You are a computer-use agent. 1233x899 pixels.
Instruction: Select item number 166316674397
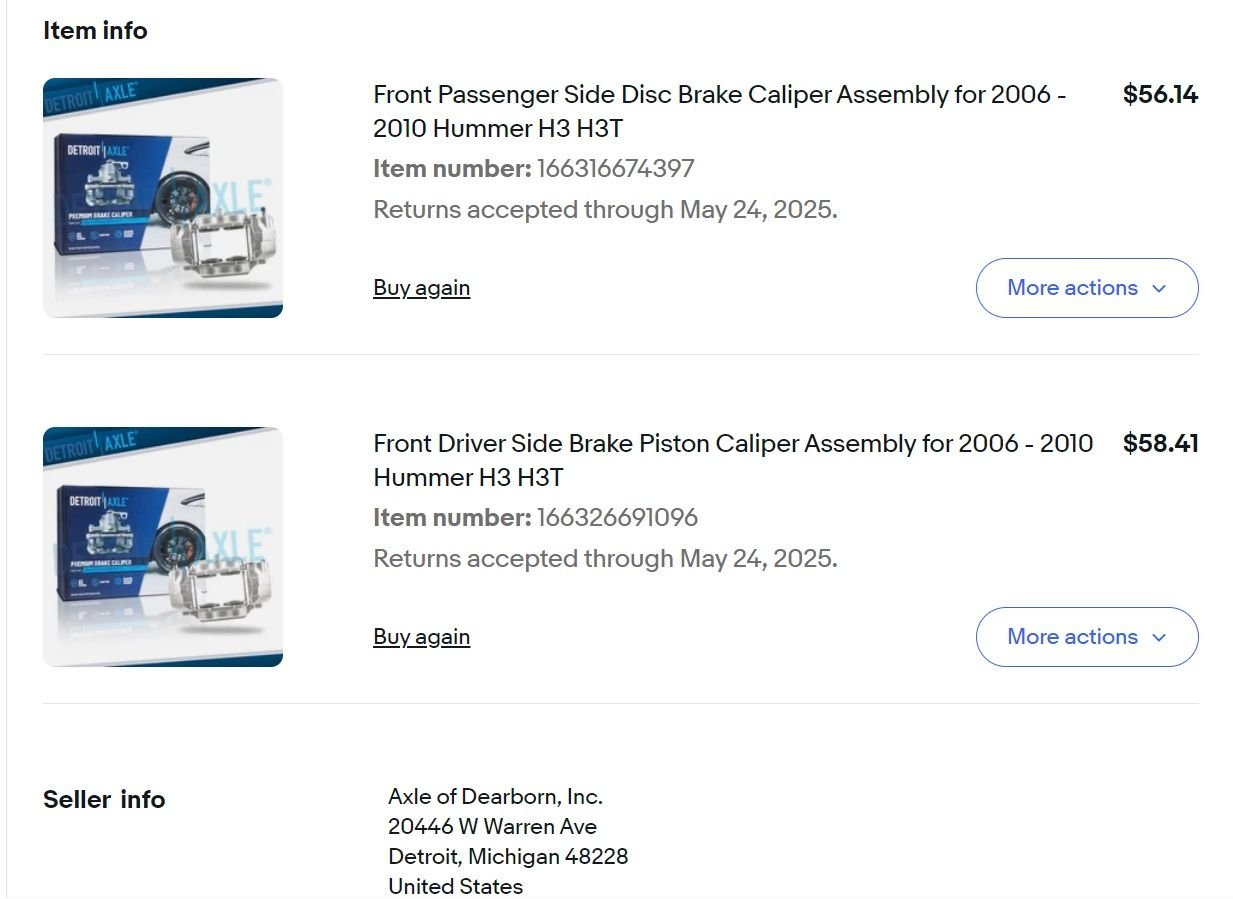point(615,169)
